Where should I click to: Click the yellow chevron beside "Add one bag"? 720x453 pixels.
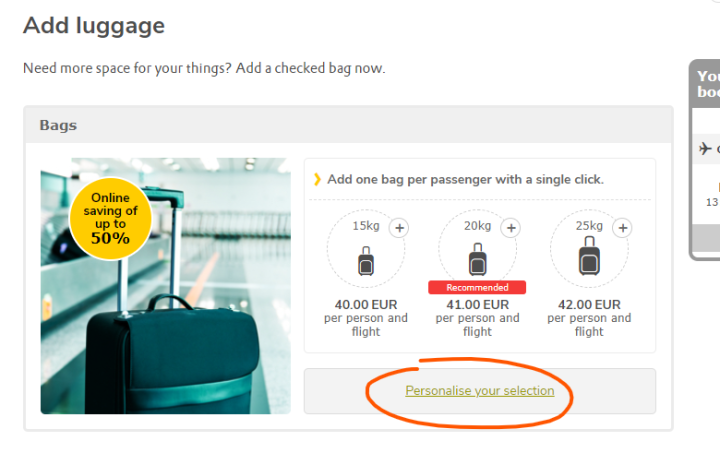pyautogui.click(x=317, y=180)
